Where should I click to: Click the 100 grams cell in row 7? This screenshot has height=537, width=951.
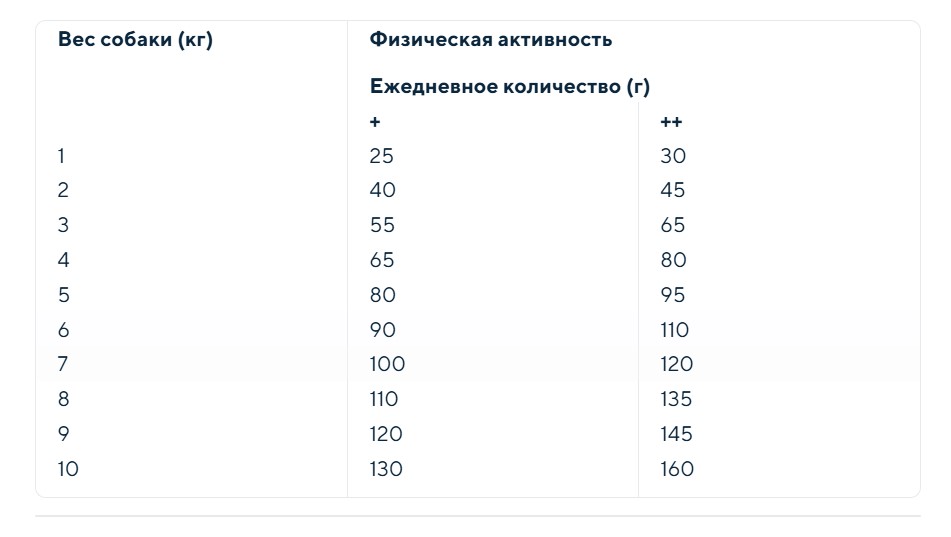[x=387, y=364]
